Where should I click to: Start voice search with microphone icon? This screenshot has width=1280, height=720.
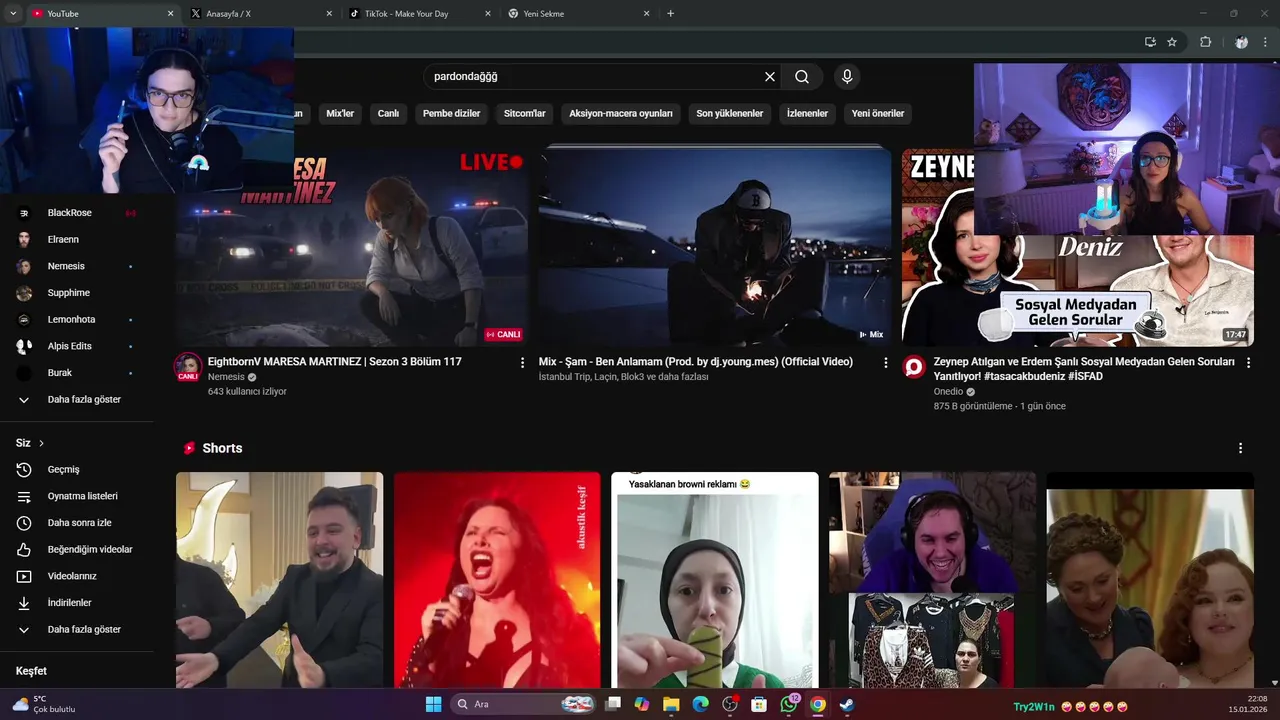click(847, 77)
